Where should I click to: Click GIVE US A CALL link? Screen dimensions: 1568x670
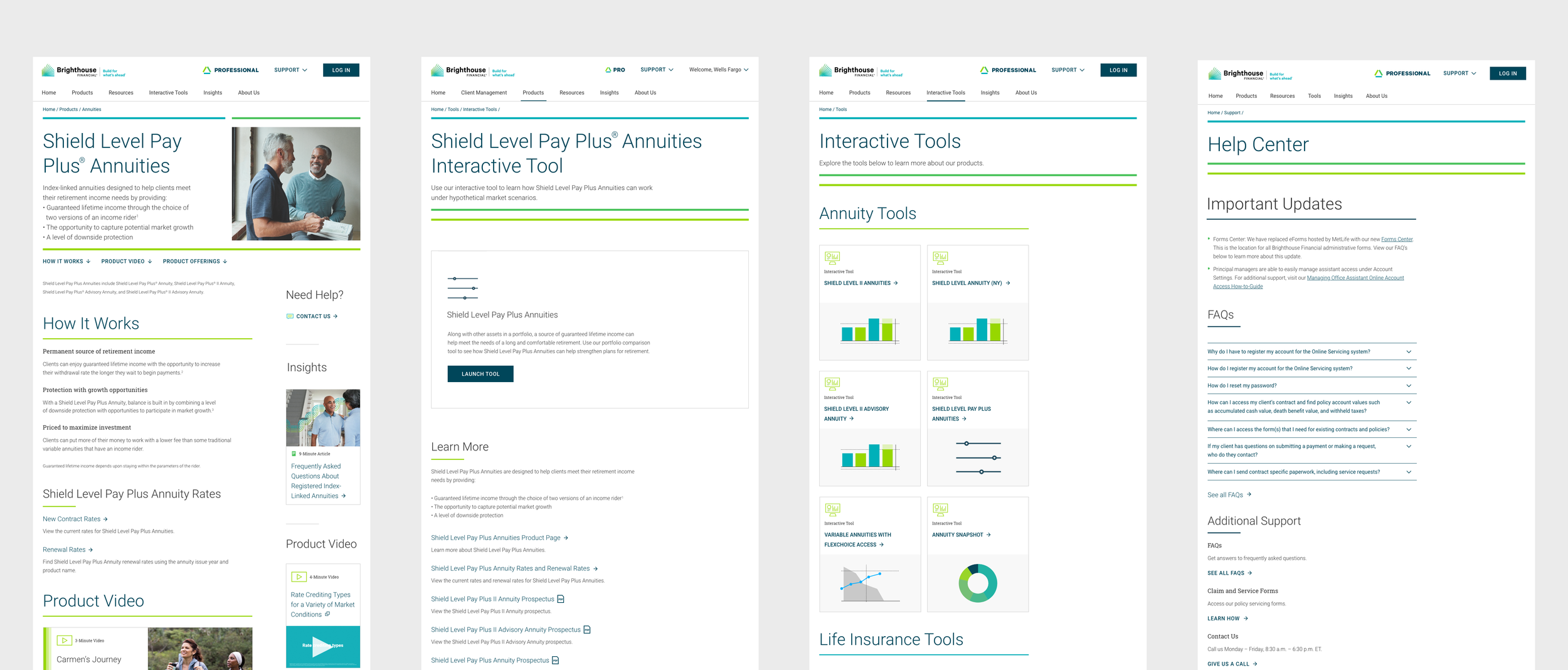pyautogui.click(x=1232, y=664)
